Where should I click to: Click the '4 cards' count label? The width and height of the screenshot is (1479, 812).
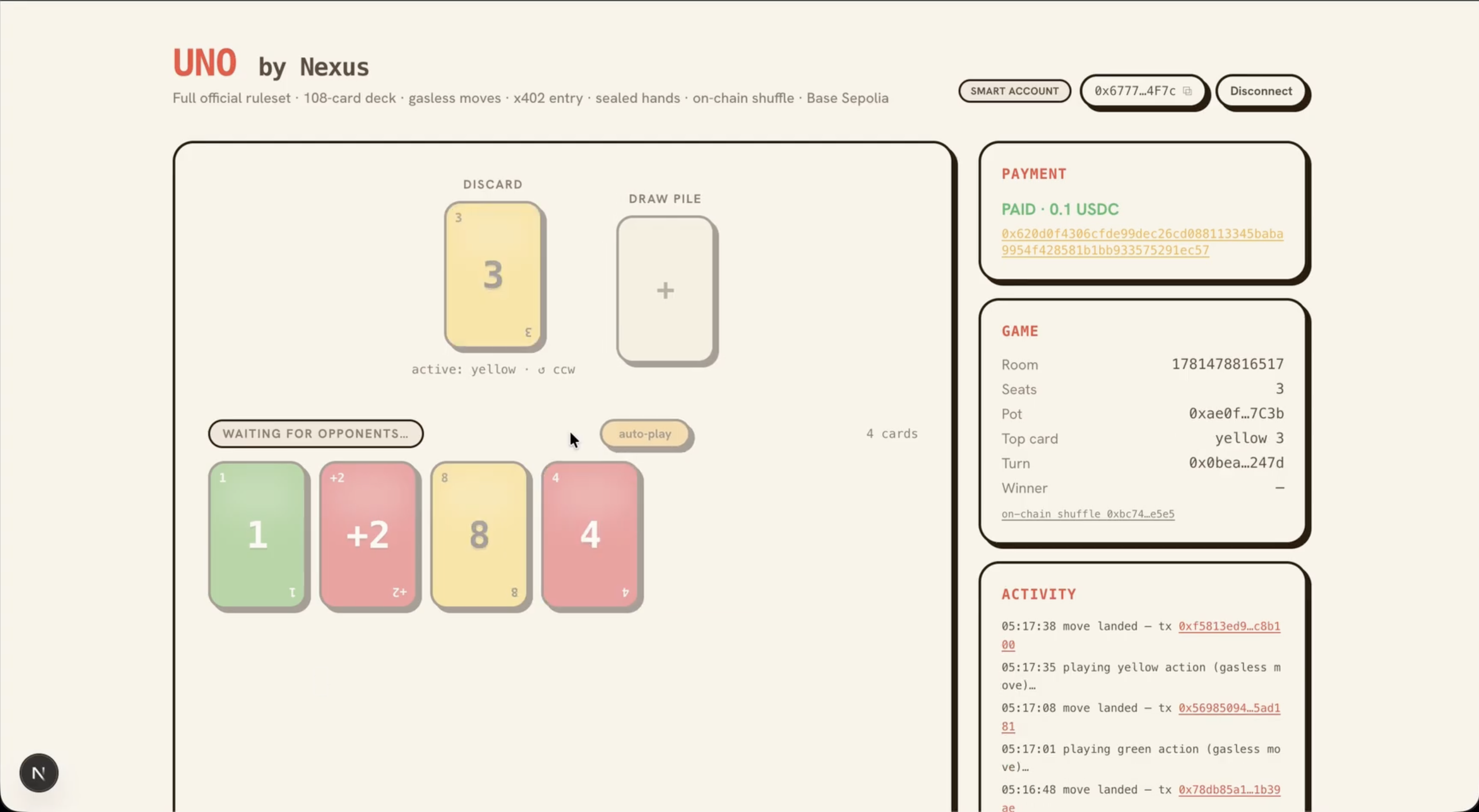click(891, 433)
